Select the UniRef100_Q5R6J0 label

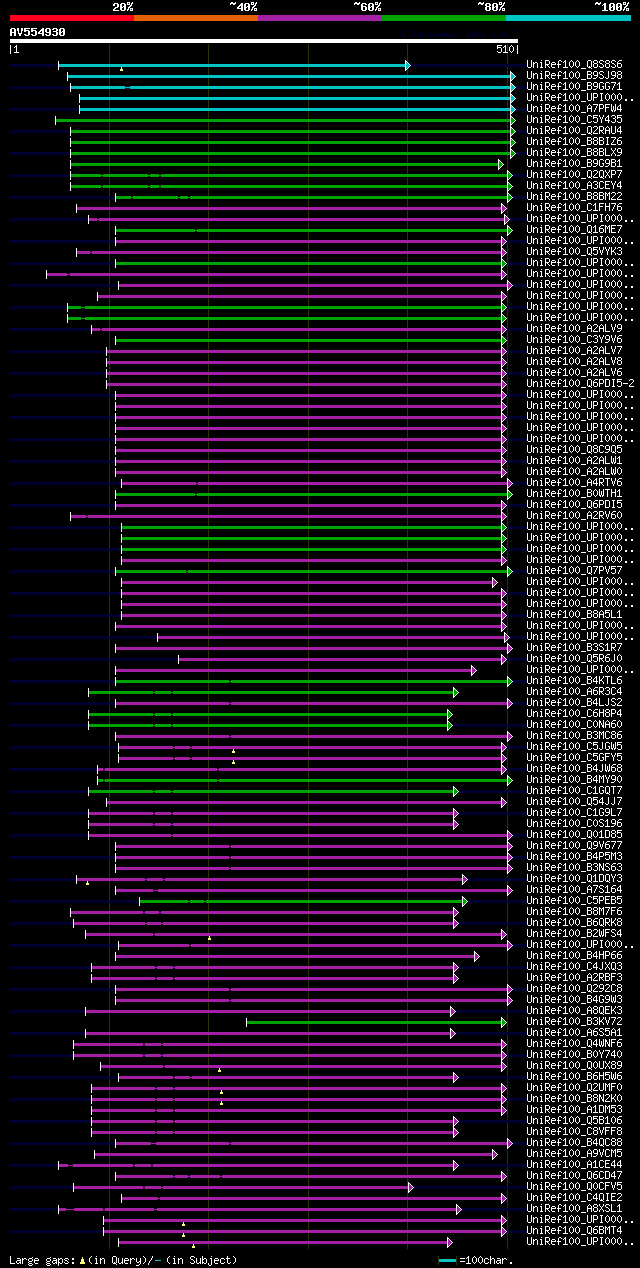[575, 659]
